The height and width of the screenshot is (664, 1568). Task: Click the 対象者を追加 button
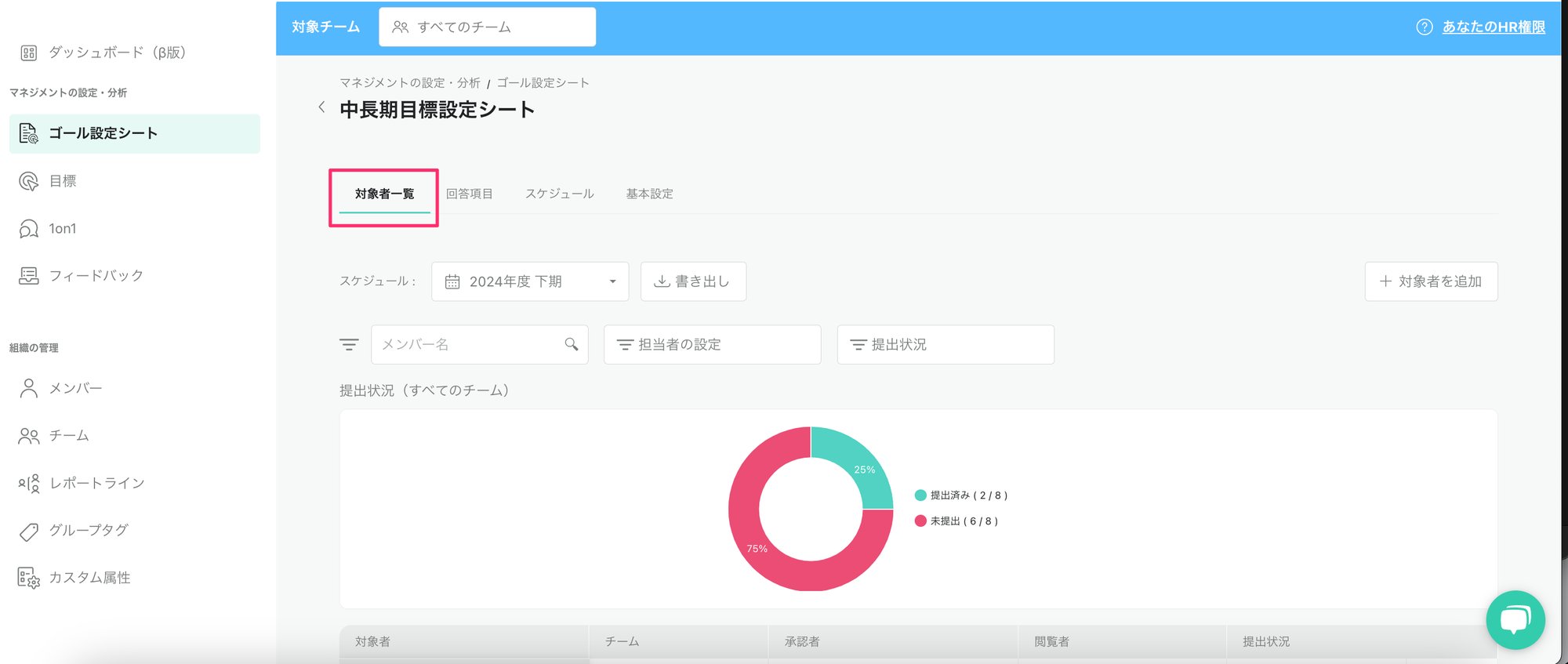(x=1431, y=281)
